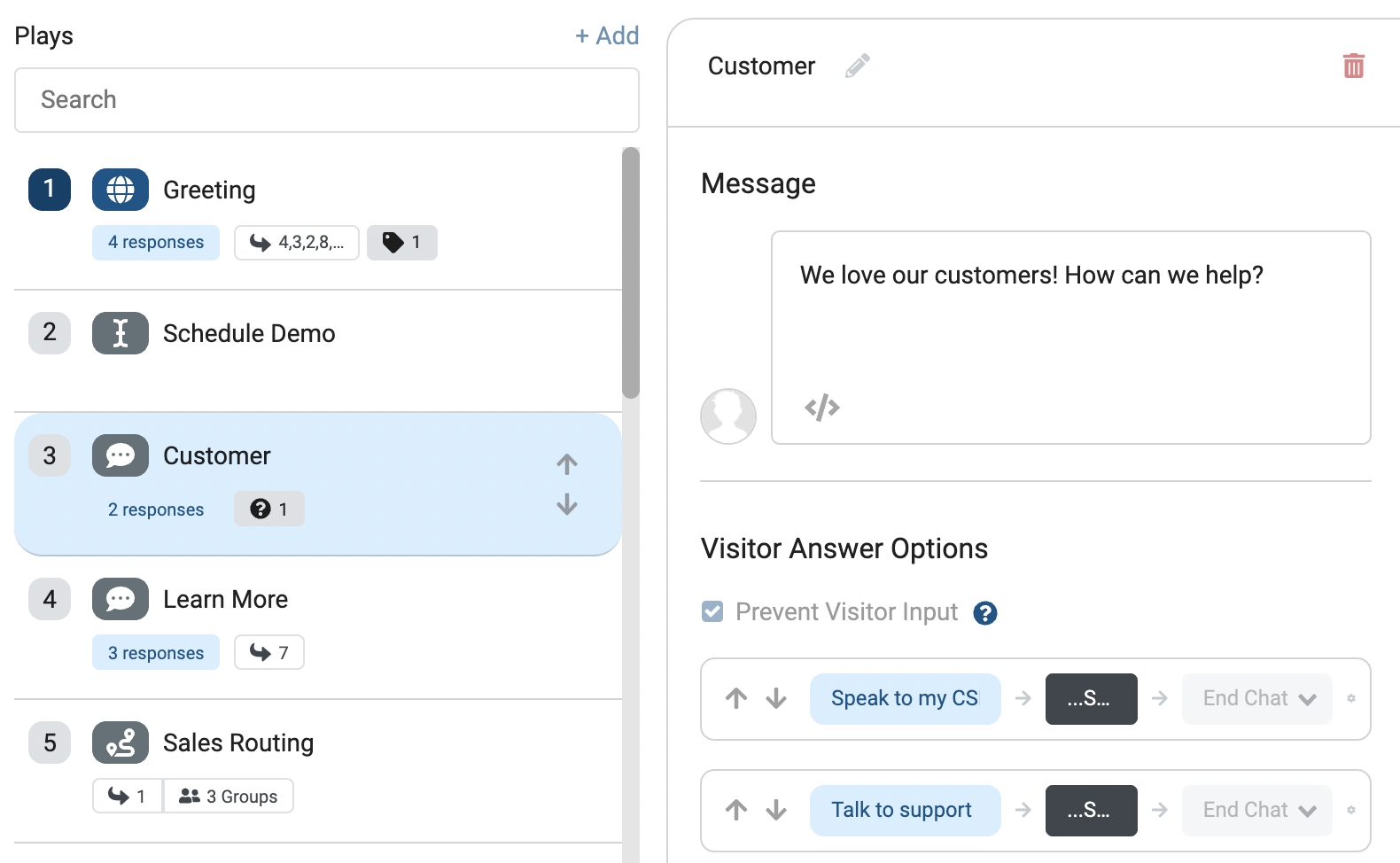Click the Customer title in the editor header
Image resolution: width=1400 pixels, height=863 pixels.
761,66
